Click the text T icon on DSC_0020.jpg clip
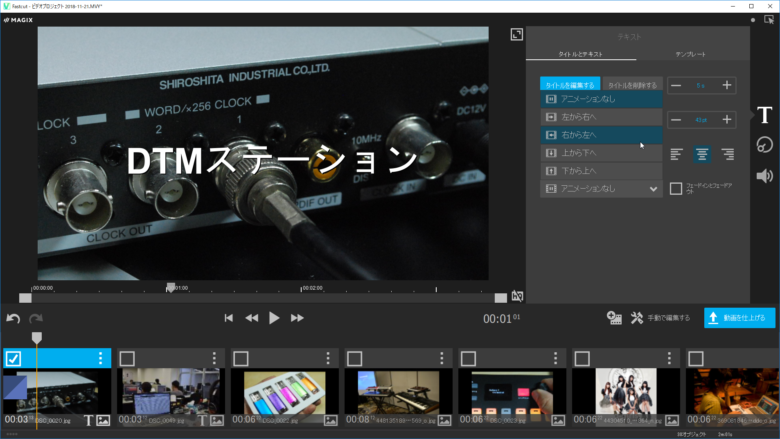 [x=89, y=421]
